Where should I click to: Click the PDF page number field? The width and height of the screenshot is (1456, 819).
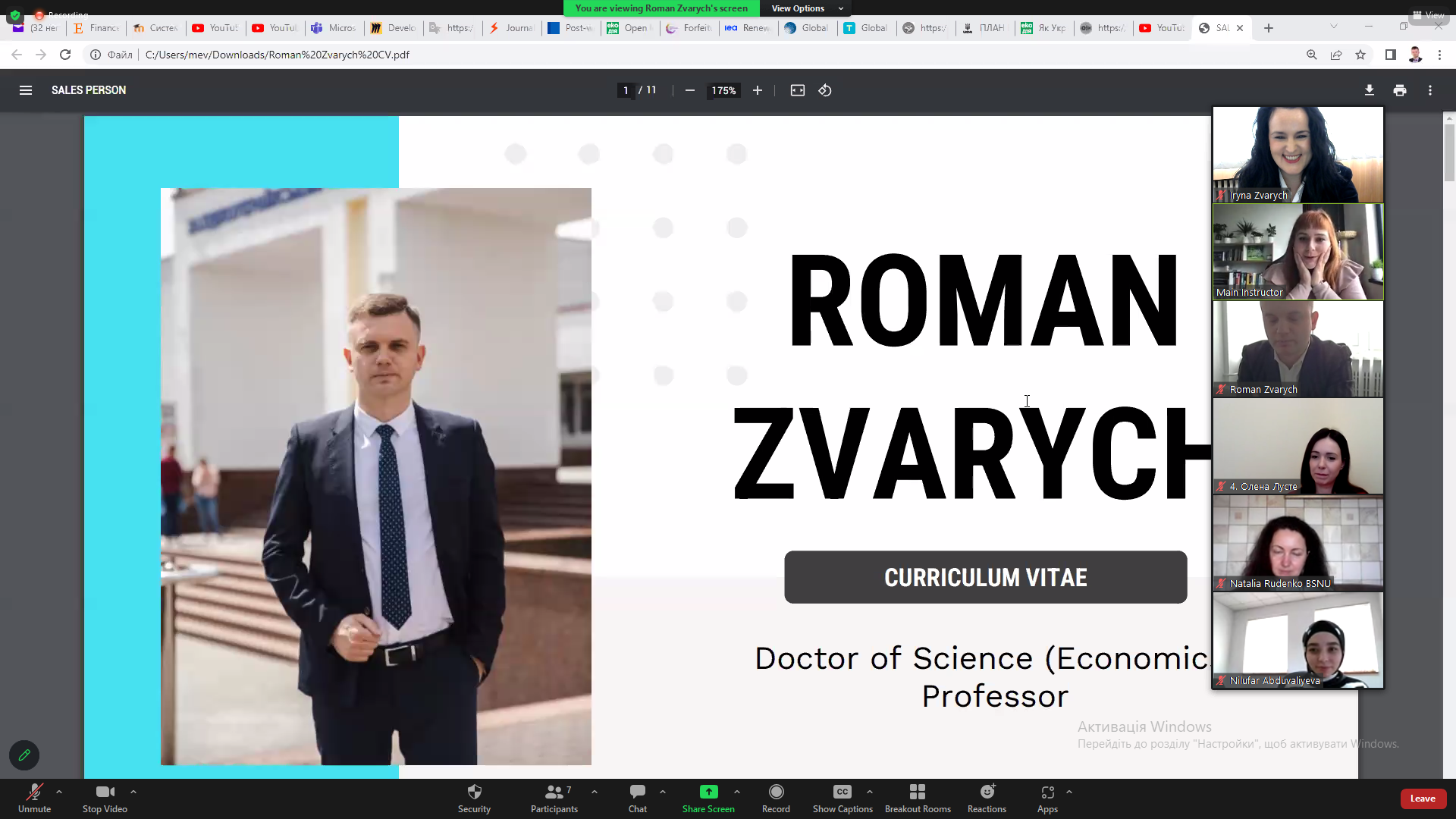coord(626,90)
